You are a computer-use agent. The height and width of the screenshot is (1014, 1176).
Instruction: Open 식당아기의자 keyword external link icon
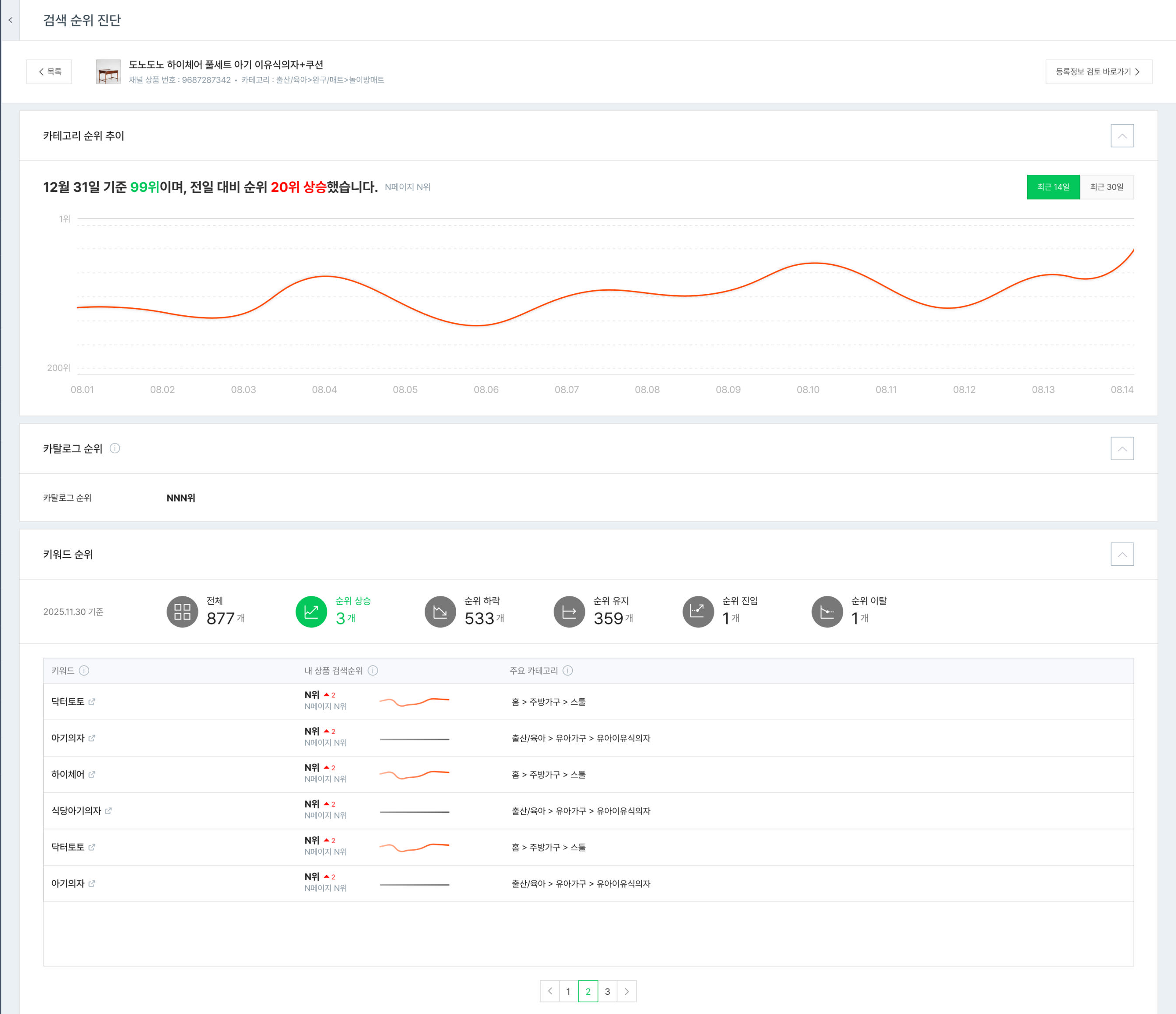[x=108, y=811]
